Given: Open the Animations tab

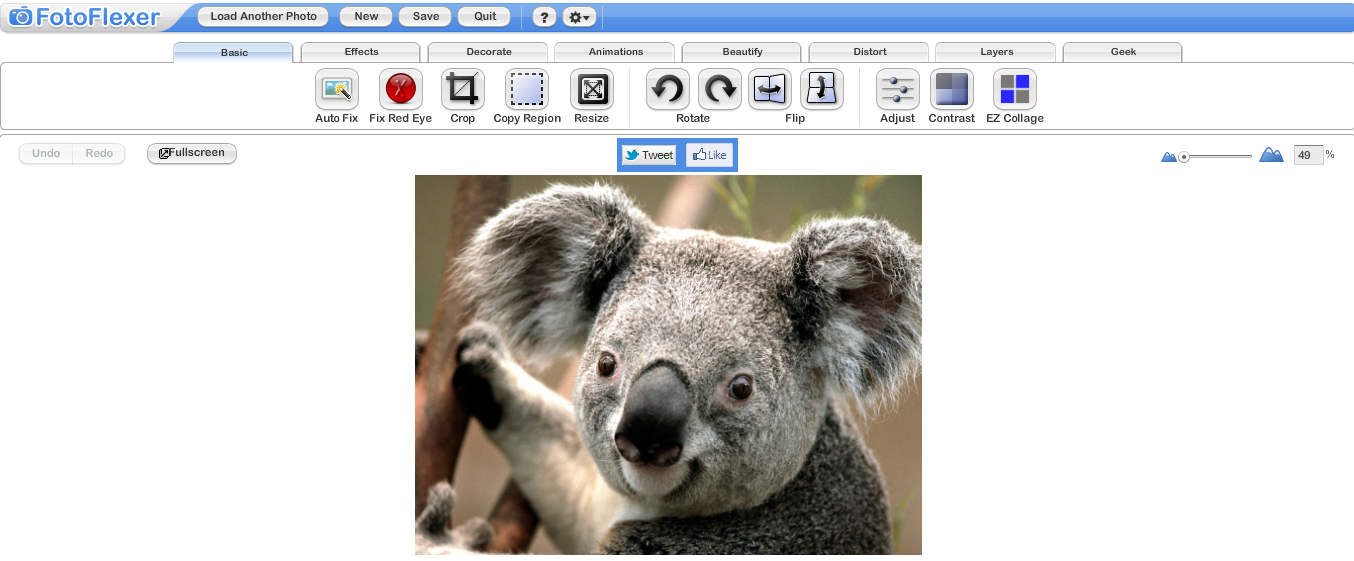Looking at the screenshot, I should pos(615,52).
